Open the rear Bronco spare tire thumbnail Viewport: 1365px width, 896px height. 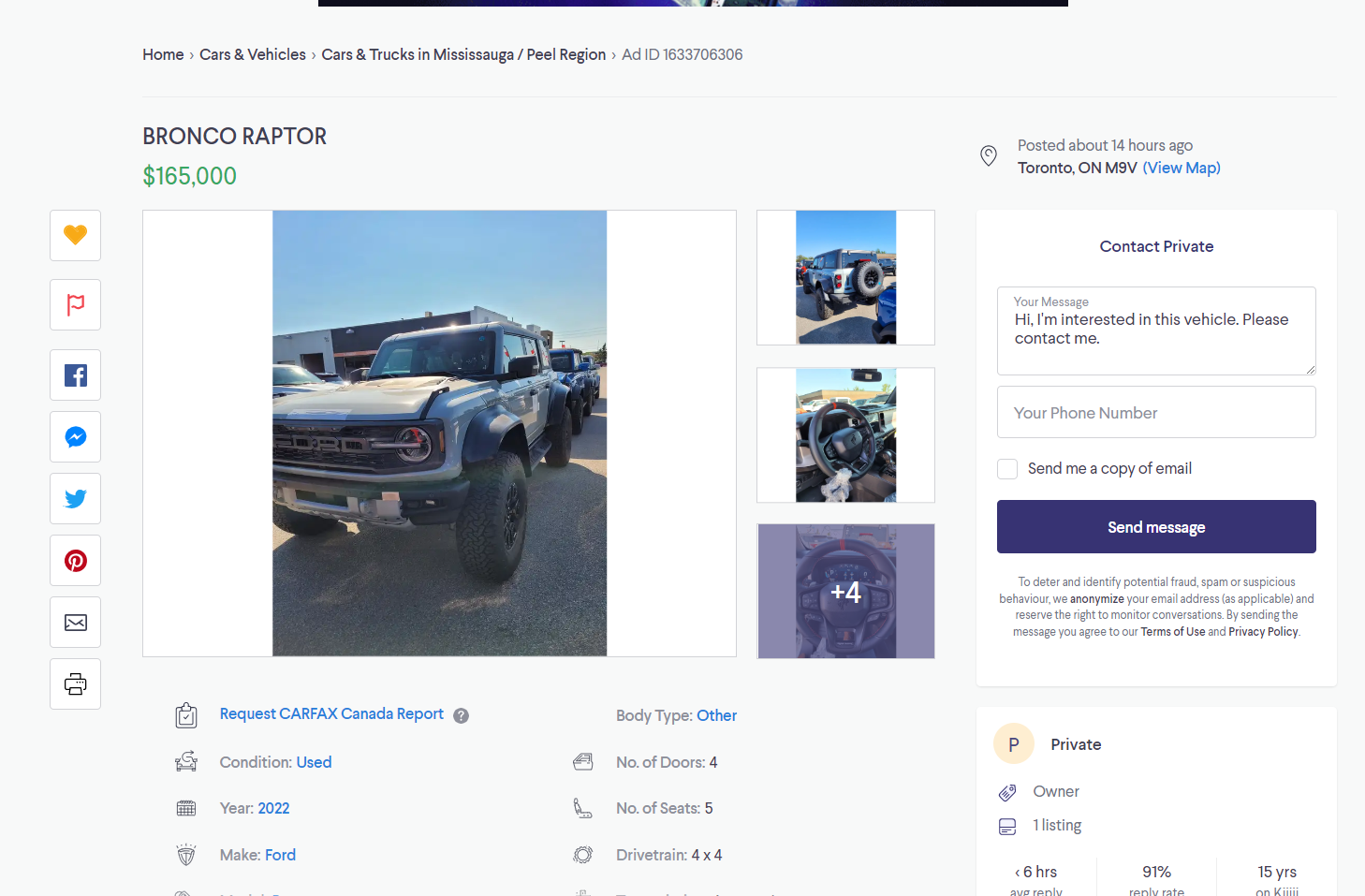point(845,277)
